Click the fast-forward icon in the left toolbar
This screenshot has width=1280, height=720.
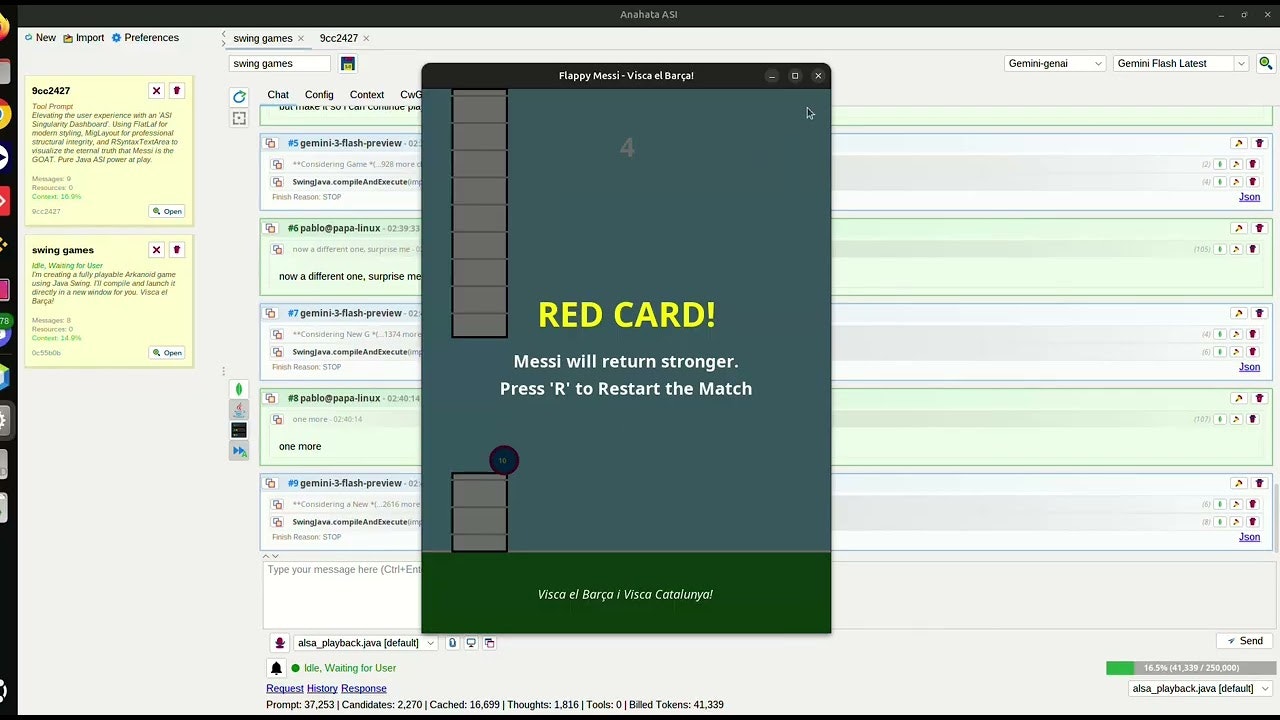[x=239, y=451]
